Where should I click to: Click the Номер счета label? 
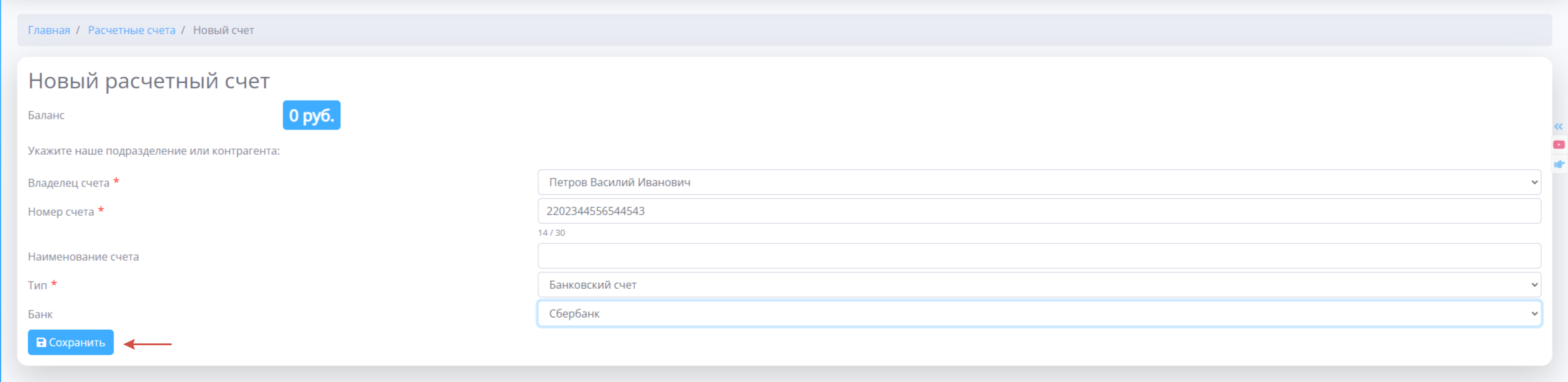(61, 212)
